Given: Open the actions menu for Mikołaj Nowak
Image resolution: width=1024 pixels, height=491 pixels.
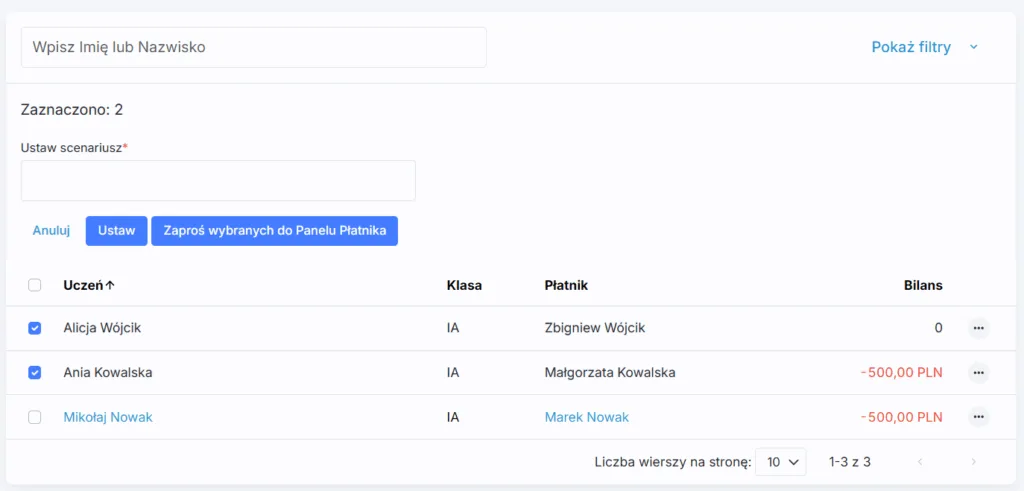Looking at the screenshot, I should click(x=978, y=417).
